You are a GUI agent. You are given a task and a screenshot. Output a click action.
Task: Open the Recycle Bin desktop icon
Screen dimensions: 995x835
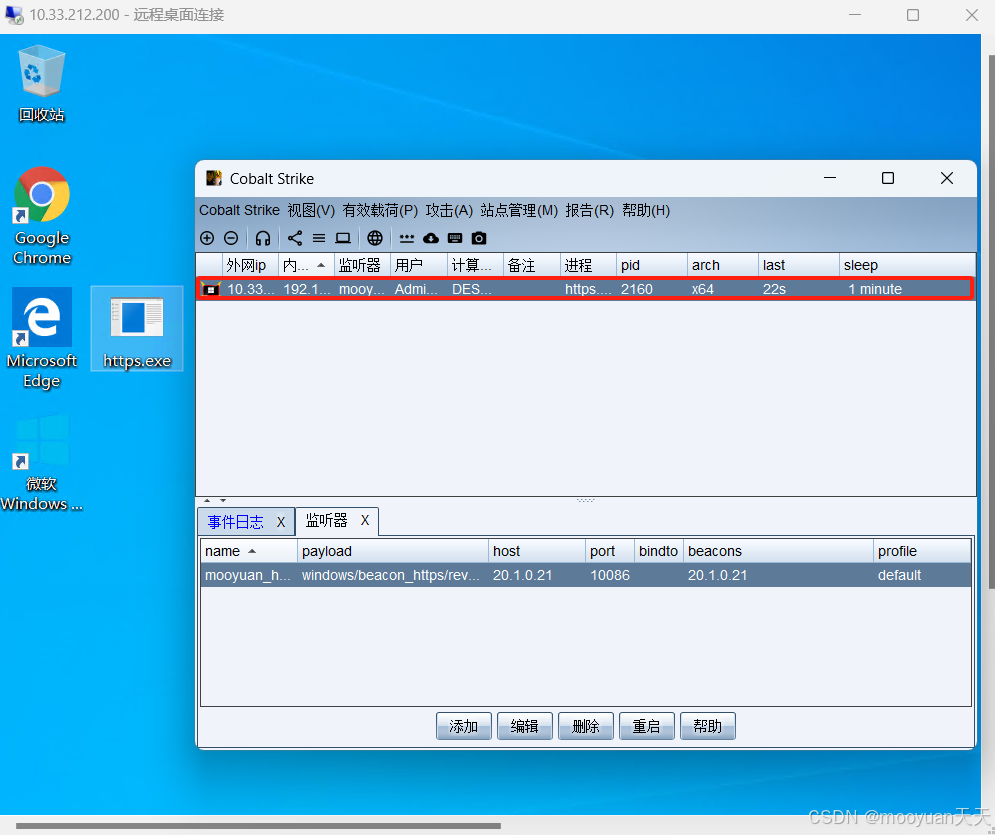tap(41, 83)
